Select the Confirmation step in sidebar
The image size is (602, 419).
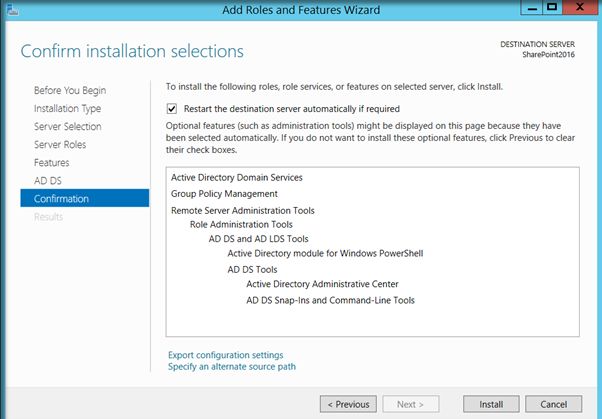pyautogui.click(x=61, y=198)
